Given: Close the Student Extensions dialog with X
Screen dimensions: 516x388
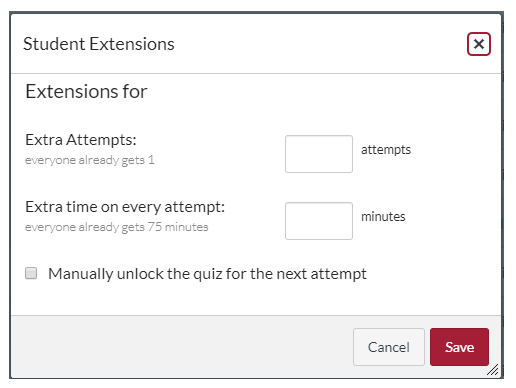Looking at the screenshot, I should tap(479, 44).
